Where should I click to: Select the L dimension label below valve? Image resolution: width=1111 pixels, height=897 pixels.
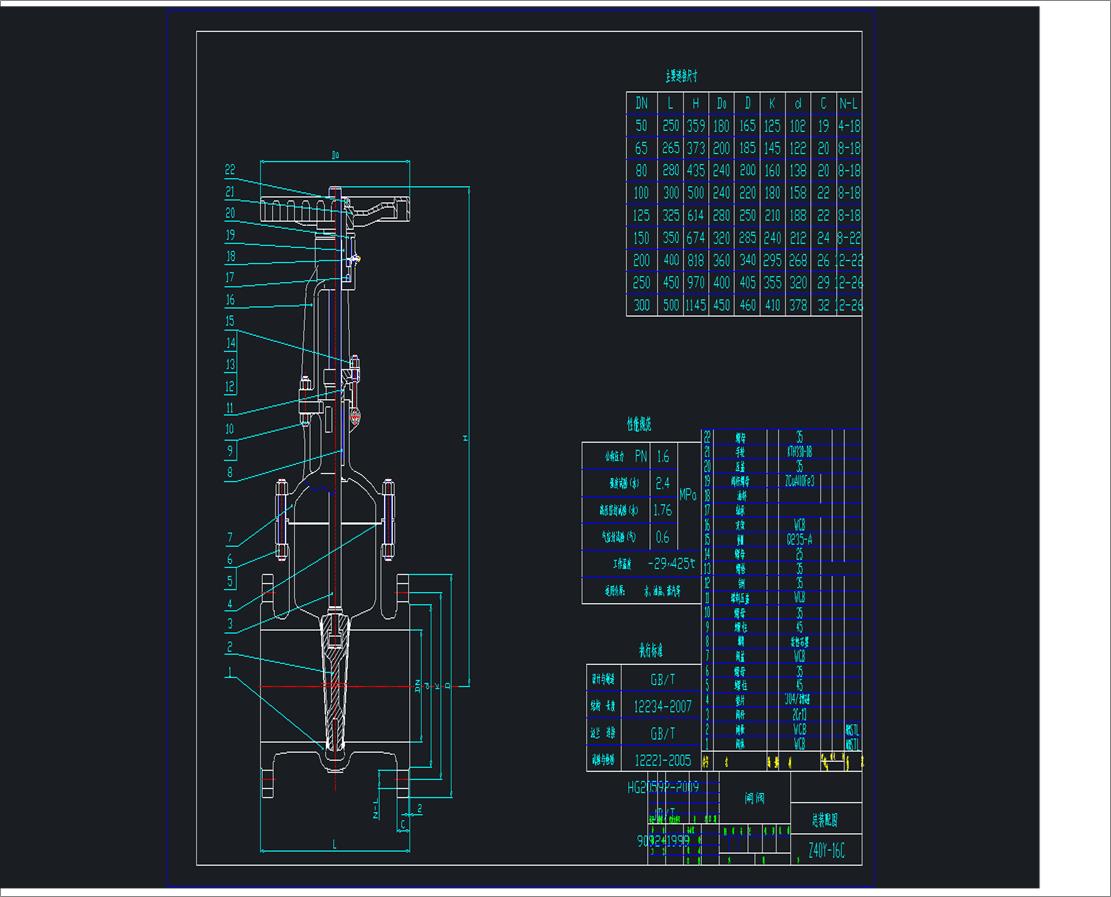pos(333,845)
